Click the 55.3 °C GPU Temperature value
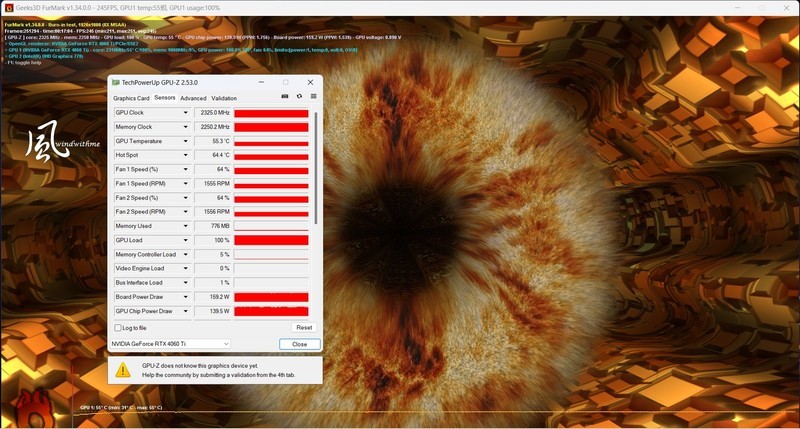The image size is (800, 429). coord(212,141)
